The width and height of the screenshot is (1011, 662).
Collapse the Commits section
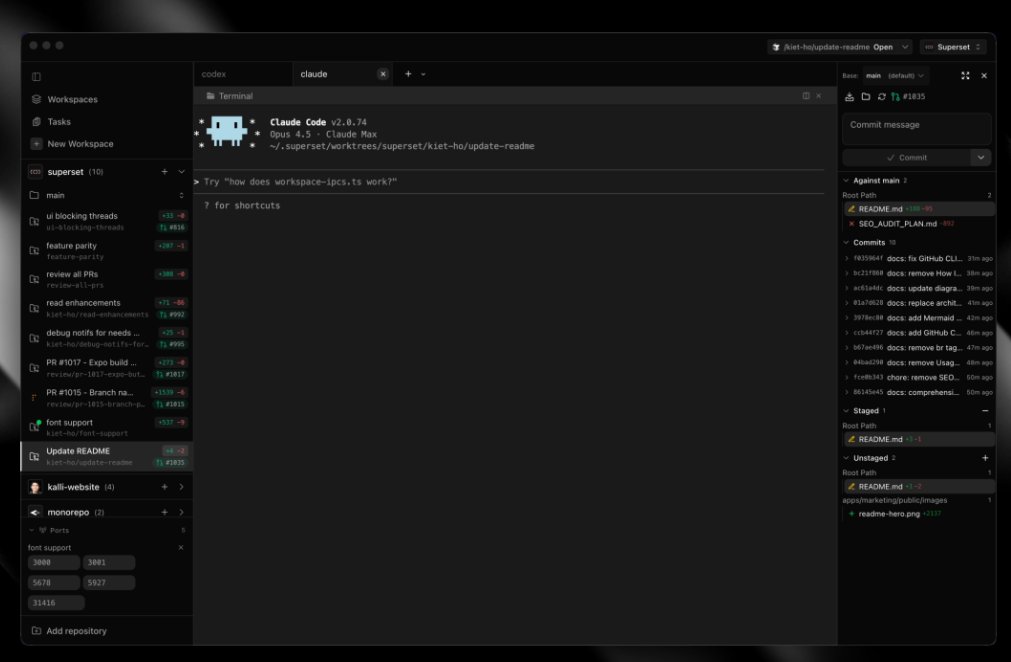click(846, 242)
